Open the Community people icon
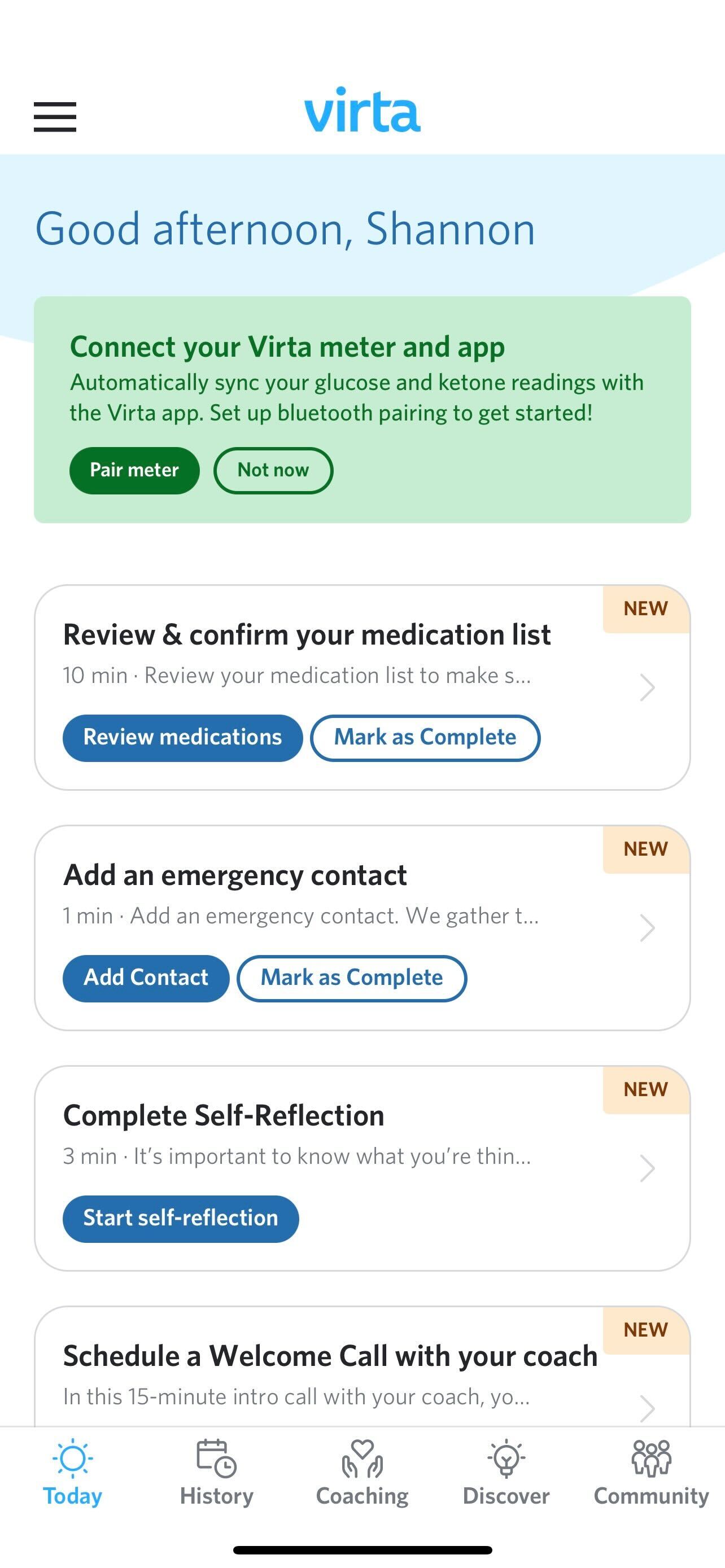Screen dimensions: 725x1568 pyautogui.click(x=650, y=1458)
